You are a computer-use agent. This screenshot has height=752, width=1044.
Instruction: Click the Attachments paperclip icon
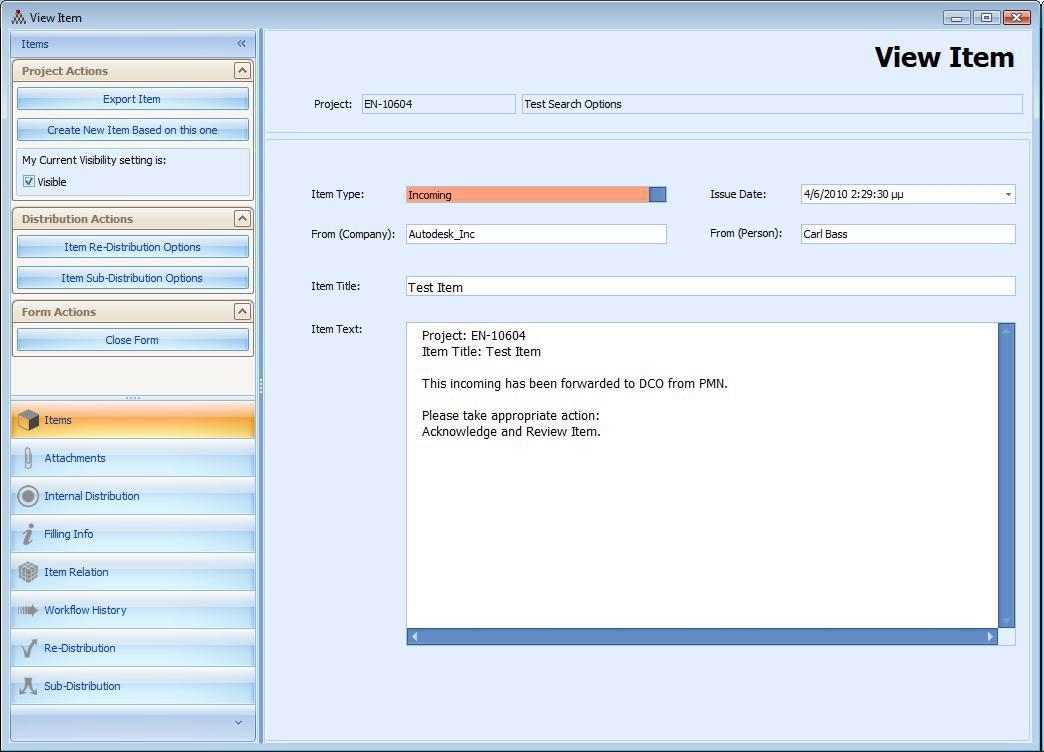coord(28,459)
